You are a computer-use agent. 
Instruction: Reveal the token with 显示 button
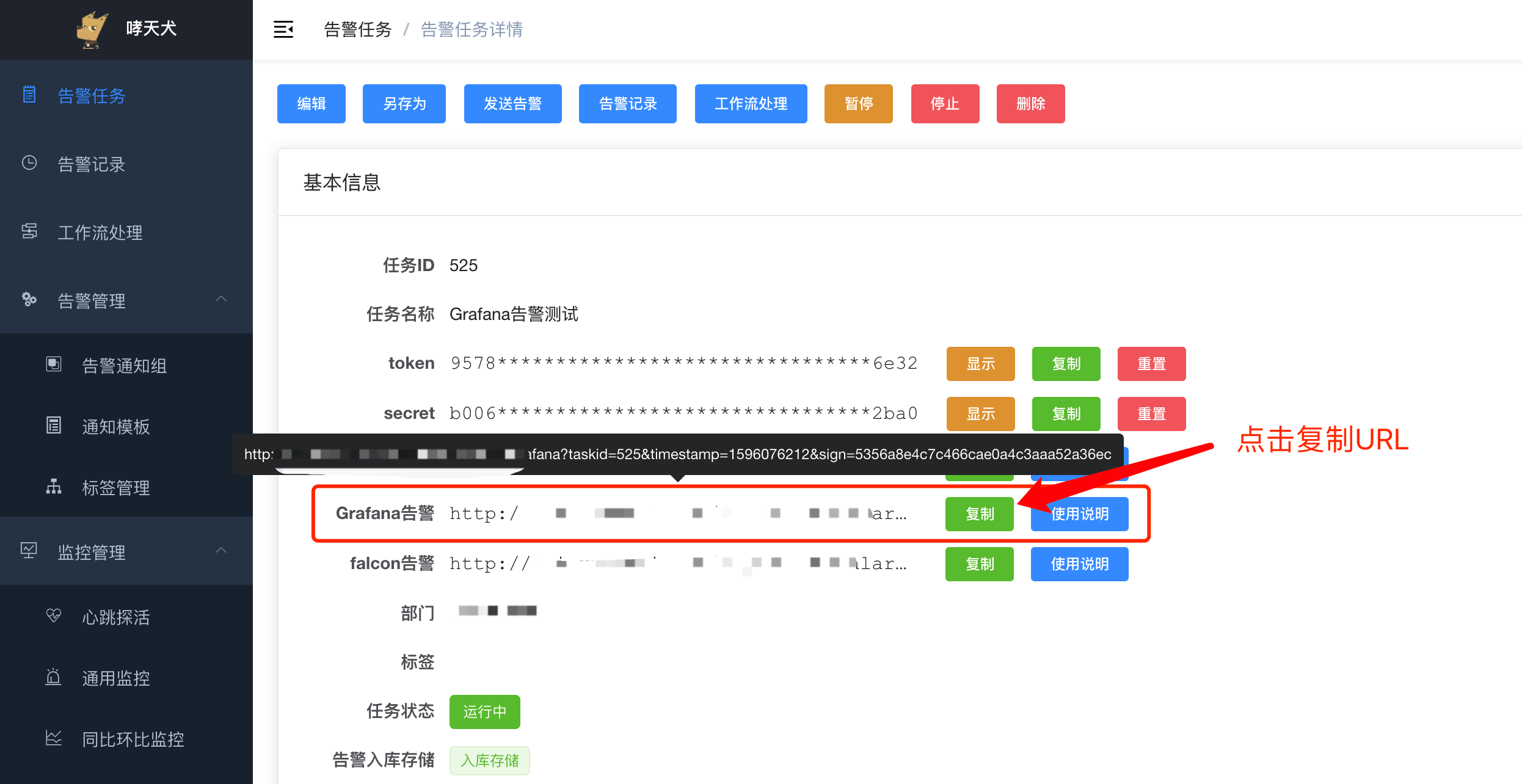tap(981, 364)
